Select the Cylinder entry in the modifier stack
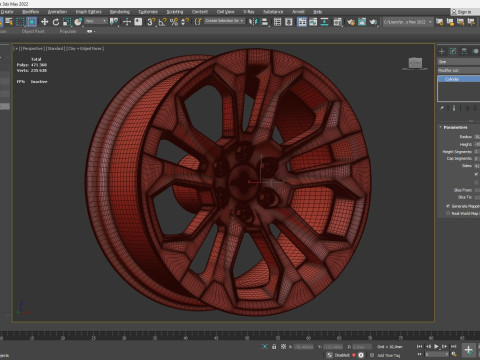The width and height of the screenshot is (480, 360). tap(459, 79)
